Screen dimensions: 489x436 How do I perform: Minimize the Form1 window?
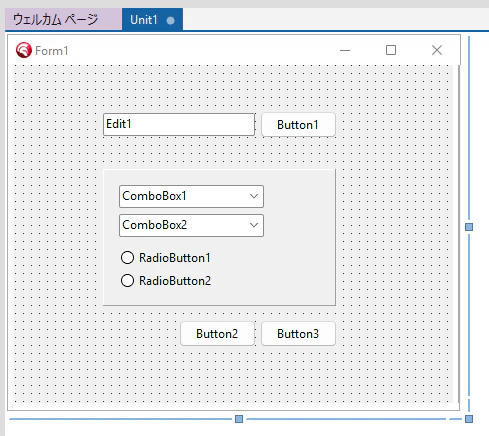click(345, 50)
